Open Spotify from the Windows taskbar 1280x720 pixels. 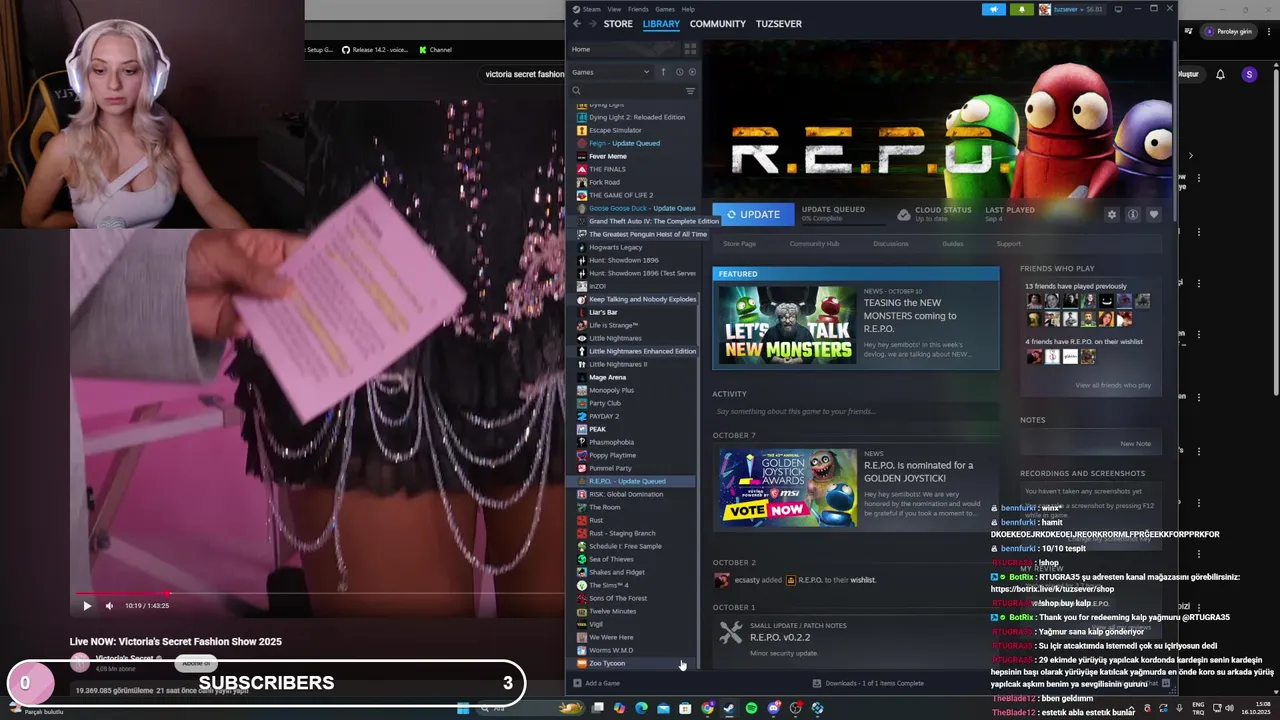click(x=751, y=708)
